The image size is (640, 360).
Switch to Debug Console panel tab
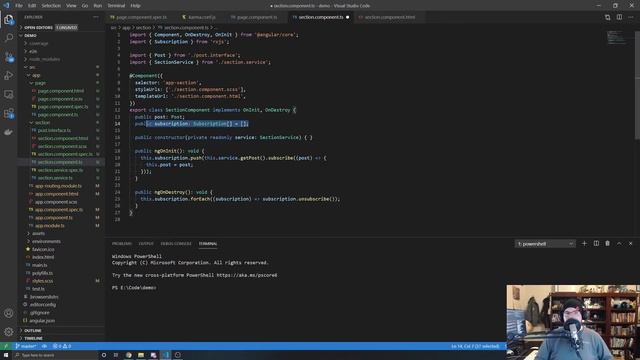[x=176, y=244]
